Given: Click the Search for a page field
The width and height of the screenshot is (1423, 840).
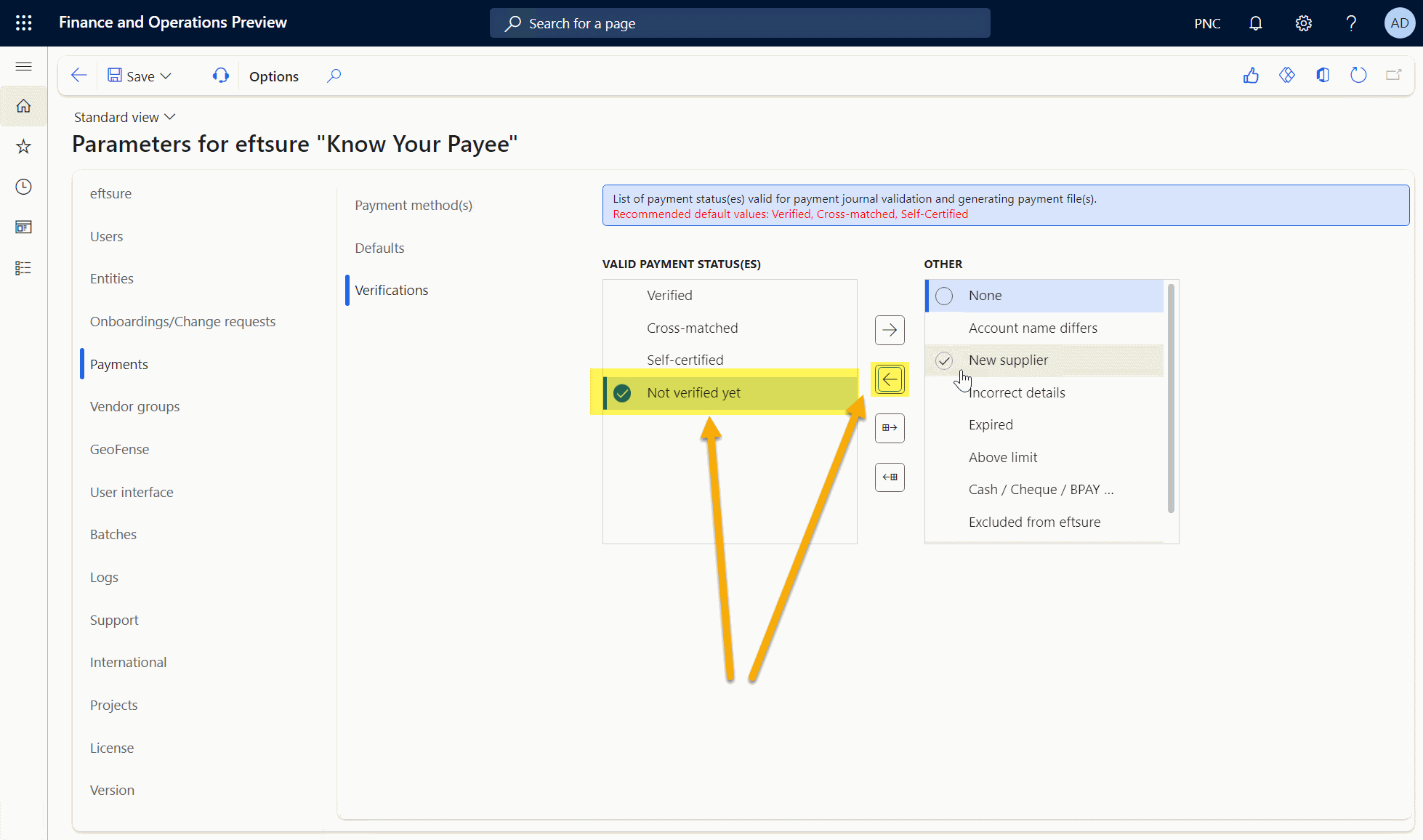Looking at the screenshot, I should (x=740, y=23).
